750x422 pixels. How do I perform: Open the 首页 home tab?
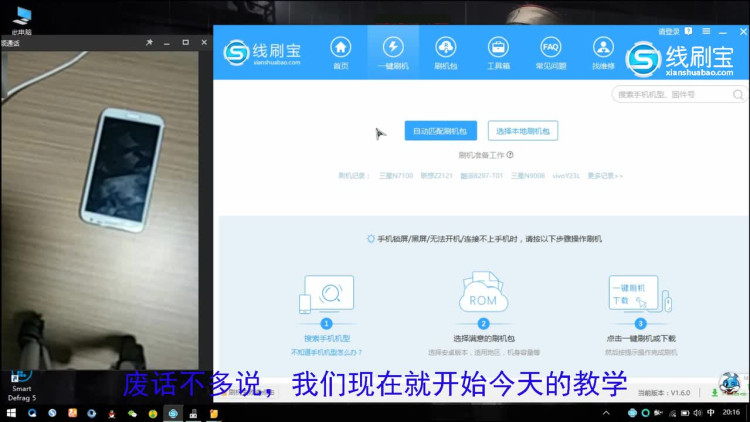[x=341, y=53]
